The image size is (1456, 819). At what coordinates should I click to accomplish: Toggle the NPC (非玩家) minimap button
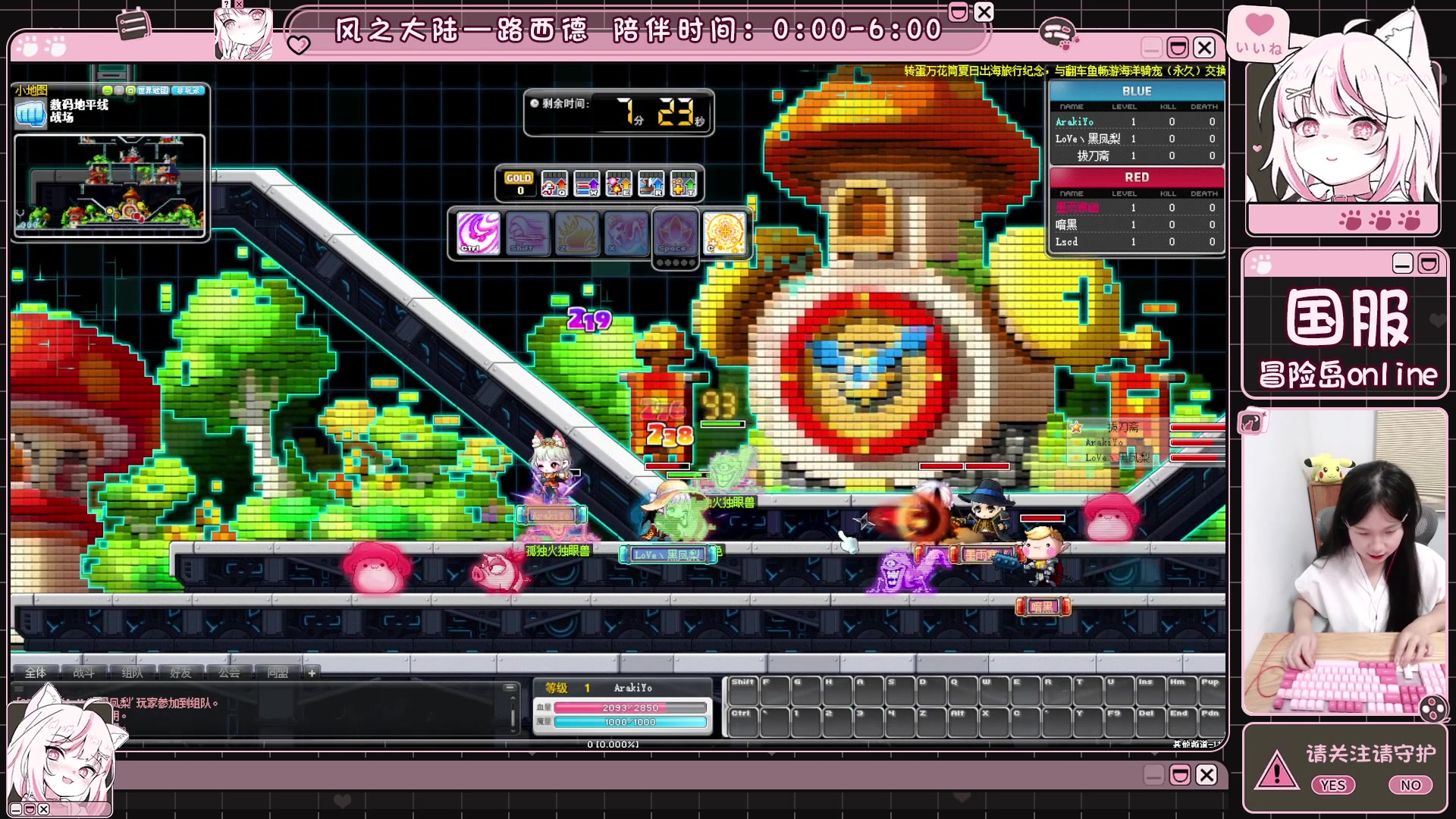188,90
